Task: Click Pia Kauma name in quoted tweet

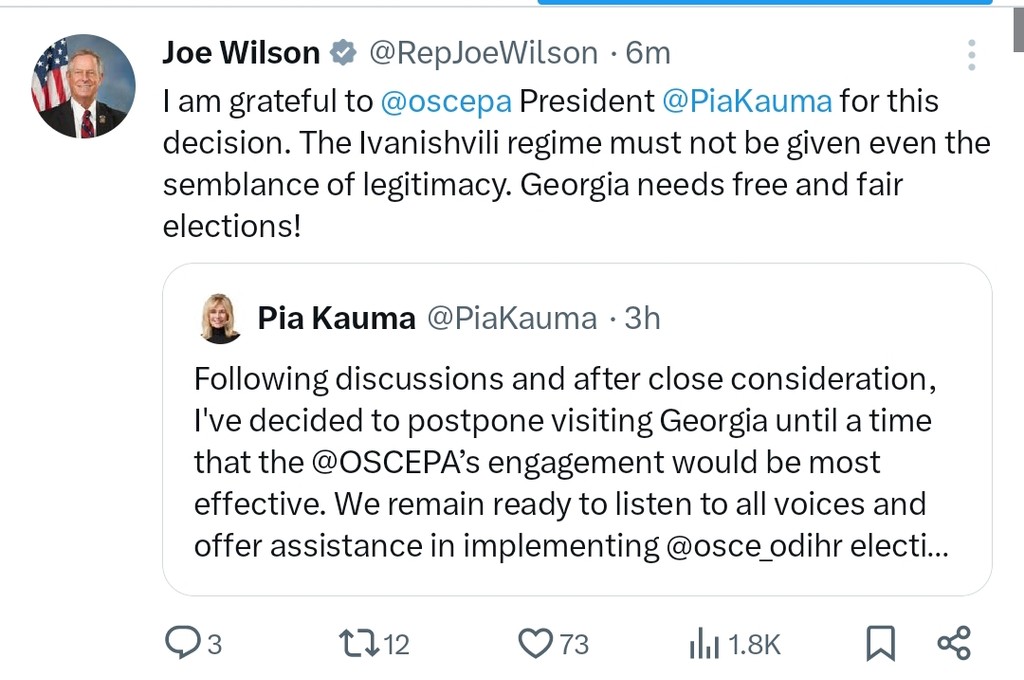Action: 336,318
